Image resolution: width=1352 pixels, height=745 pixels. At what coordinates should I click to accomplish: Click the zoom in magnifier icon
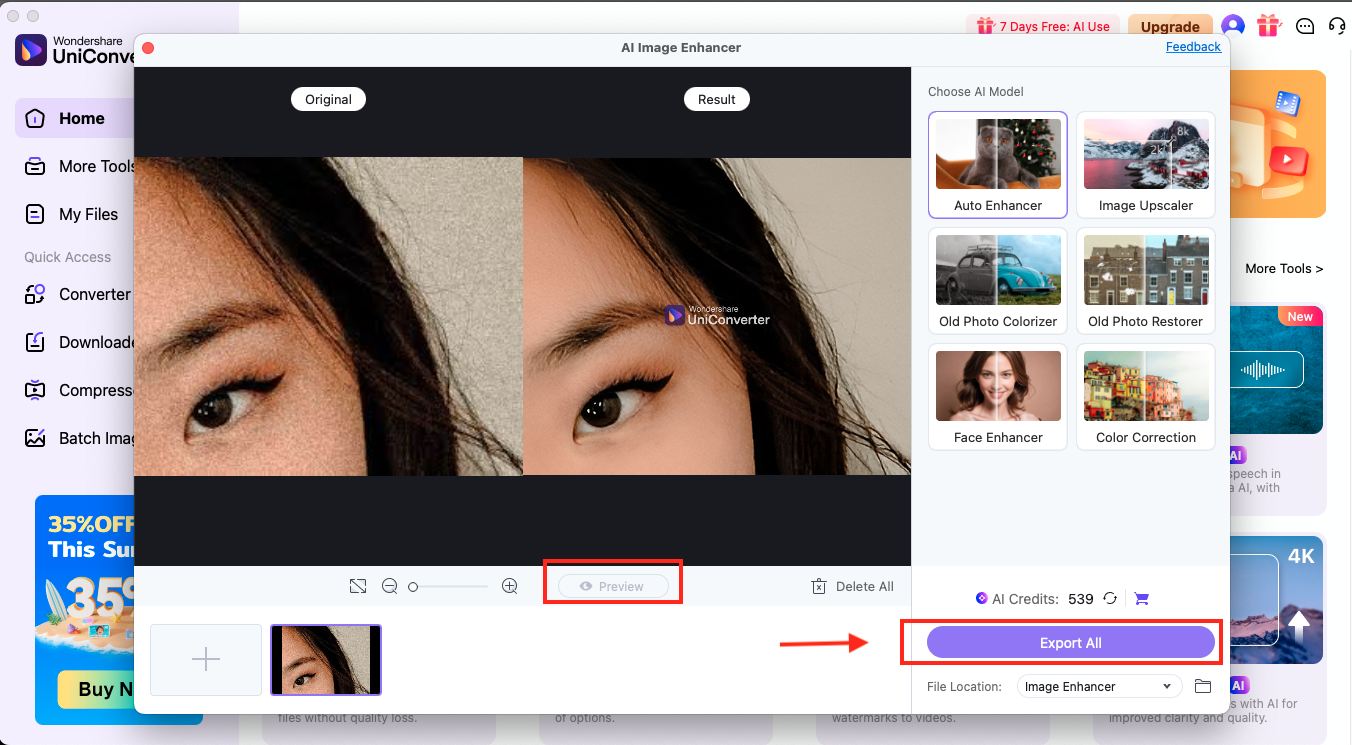pos(510,586)
